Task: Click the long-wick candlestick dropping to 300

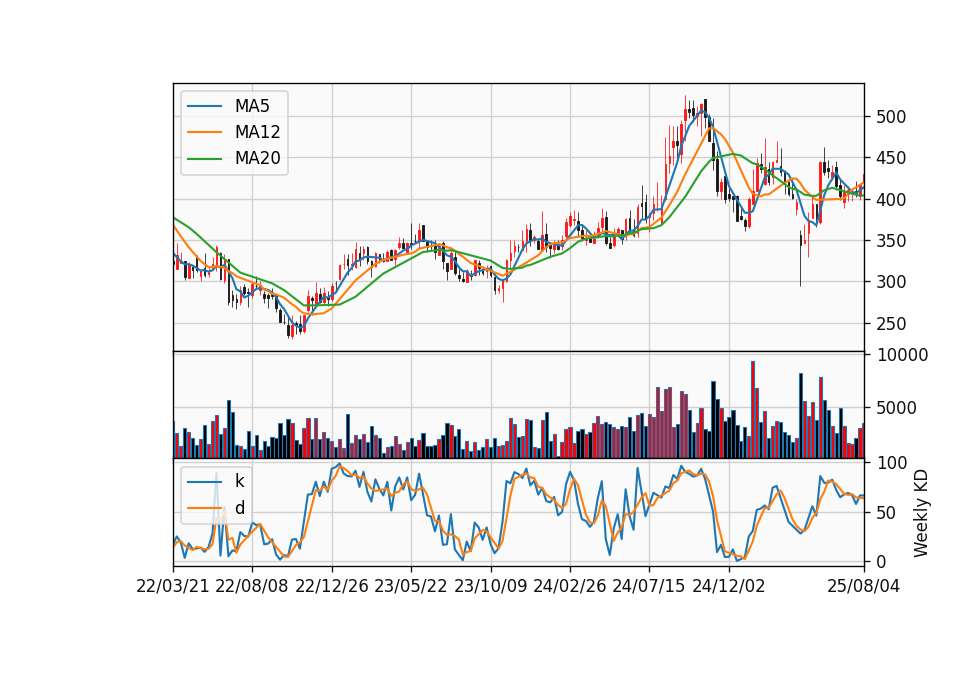Action: [x=800, y=258]
